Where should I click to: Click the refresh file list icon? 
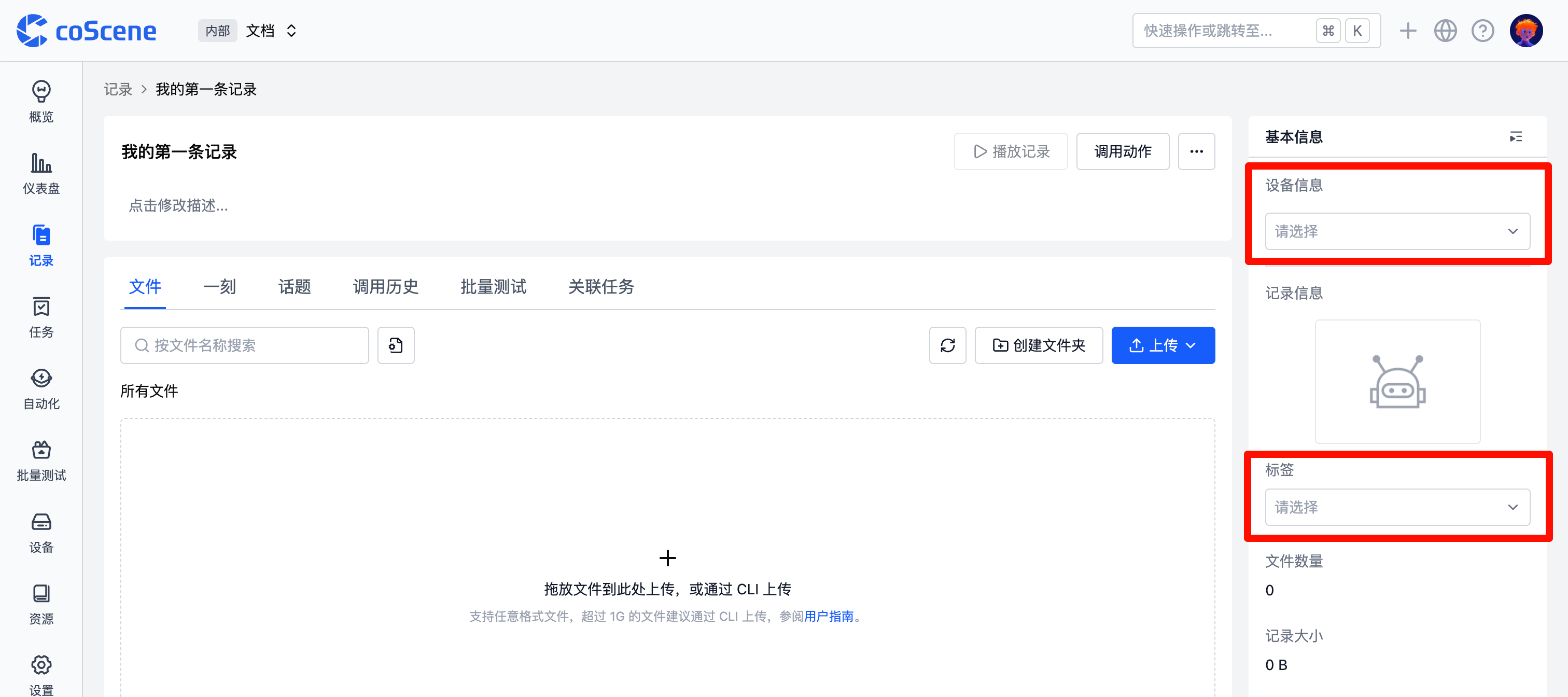click(947, 345)
